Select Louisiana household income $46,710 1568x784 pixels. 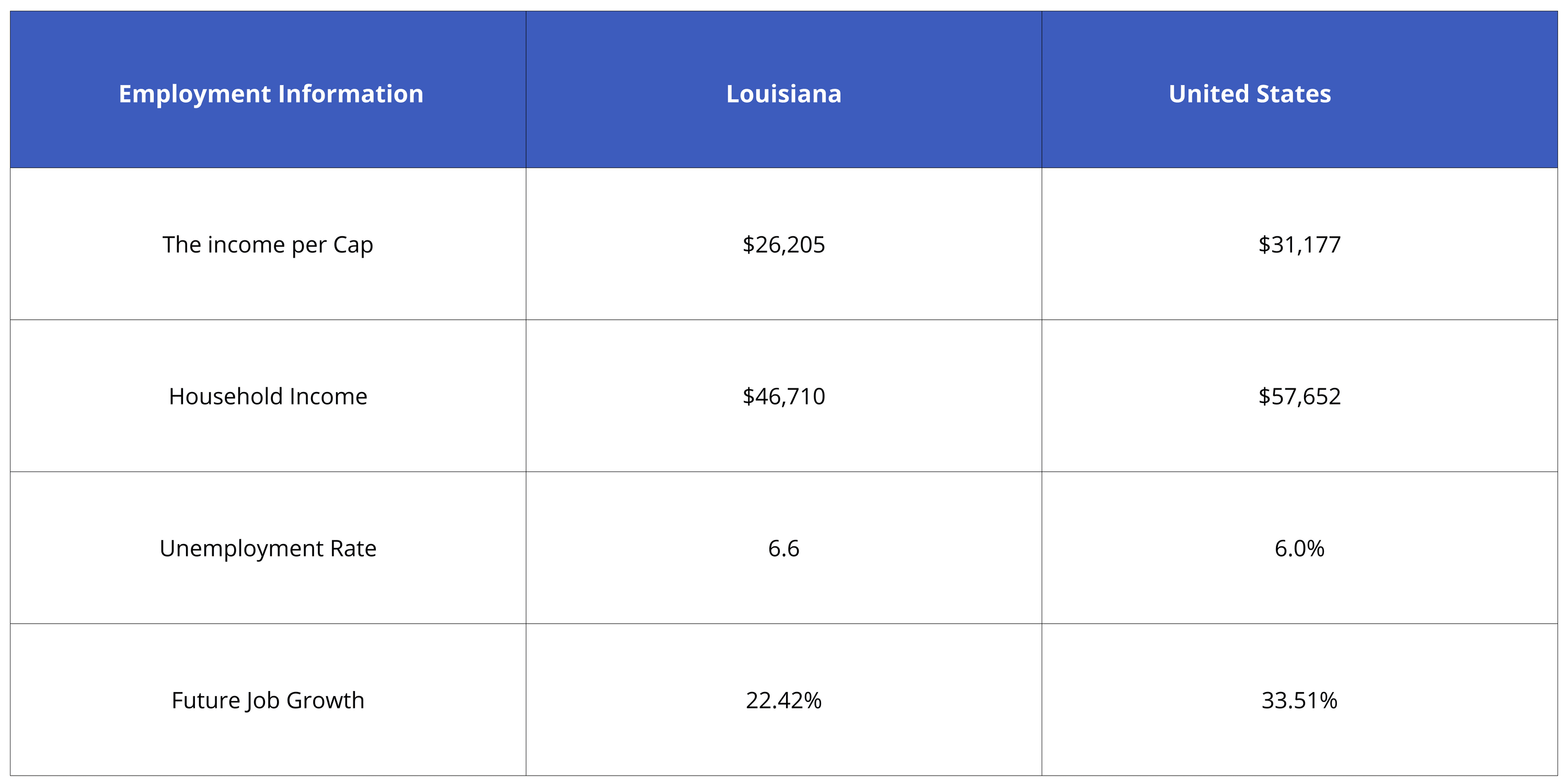pos(783,396)
